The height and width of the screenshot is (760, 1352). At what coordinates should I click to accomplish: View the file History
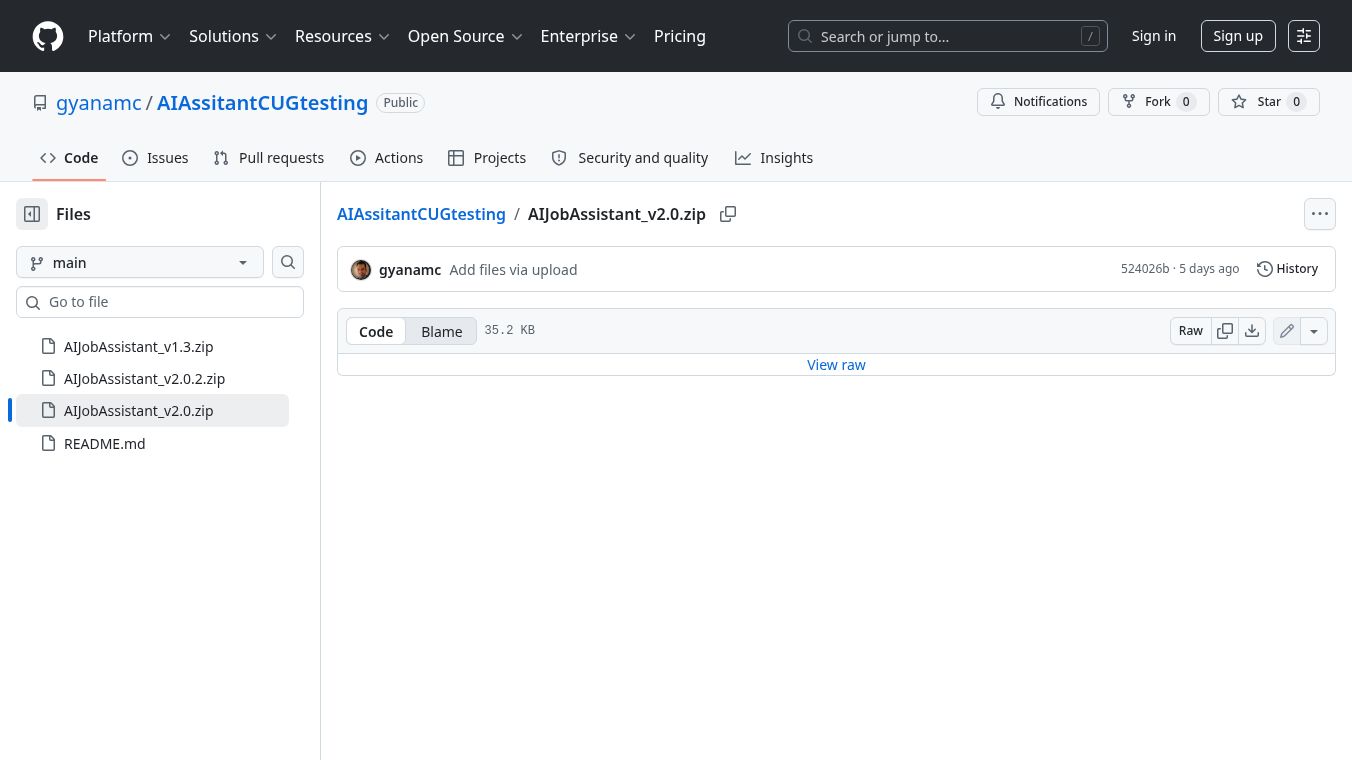point(1288,269)
